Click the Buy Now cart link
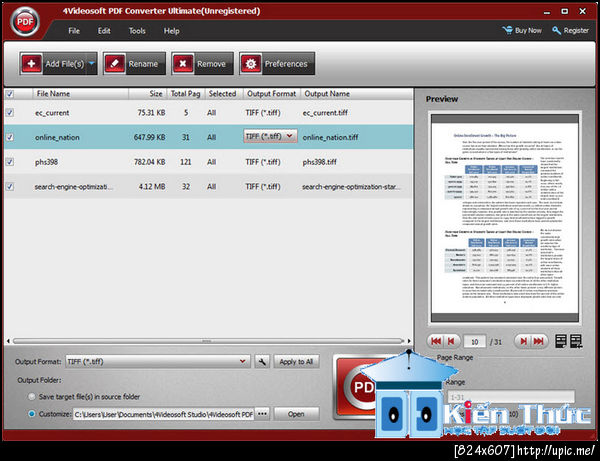Image resolution: width=600 pixels, height=461 pixels. coord(522,30)
